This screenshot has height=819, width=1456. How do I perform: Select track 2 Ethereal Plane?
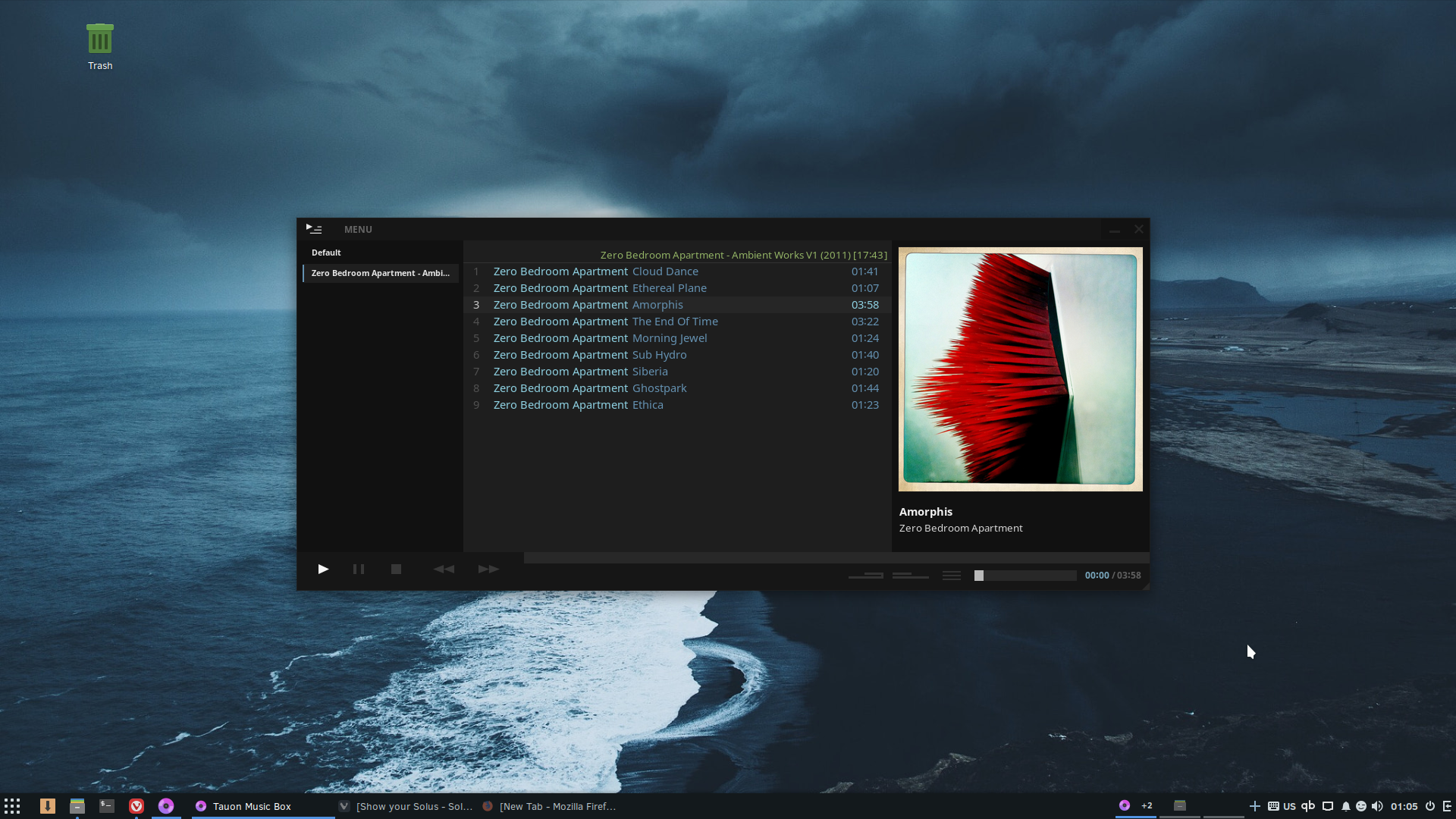click(677, 288)
